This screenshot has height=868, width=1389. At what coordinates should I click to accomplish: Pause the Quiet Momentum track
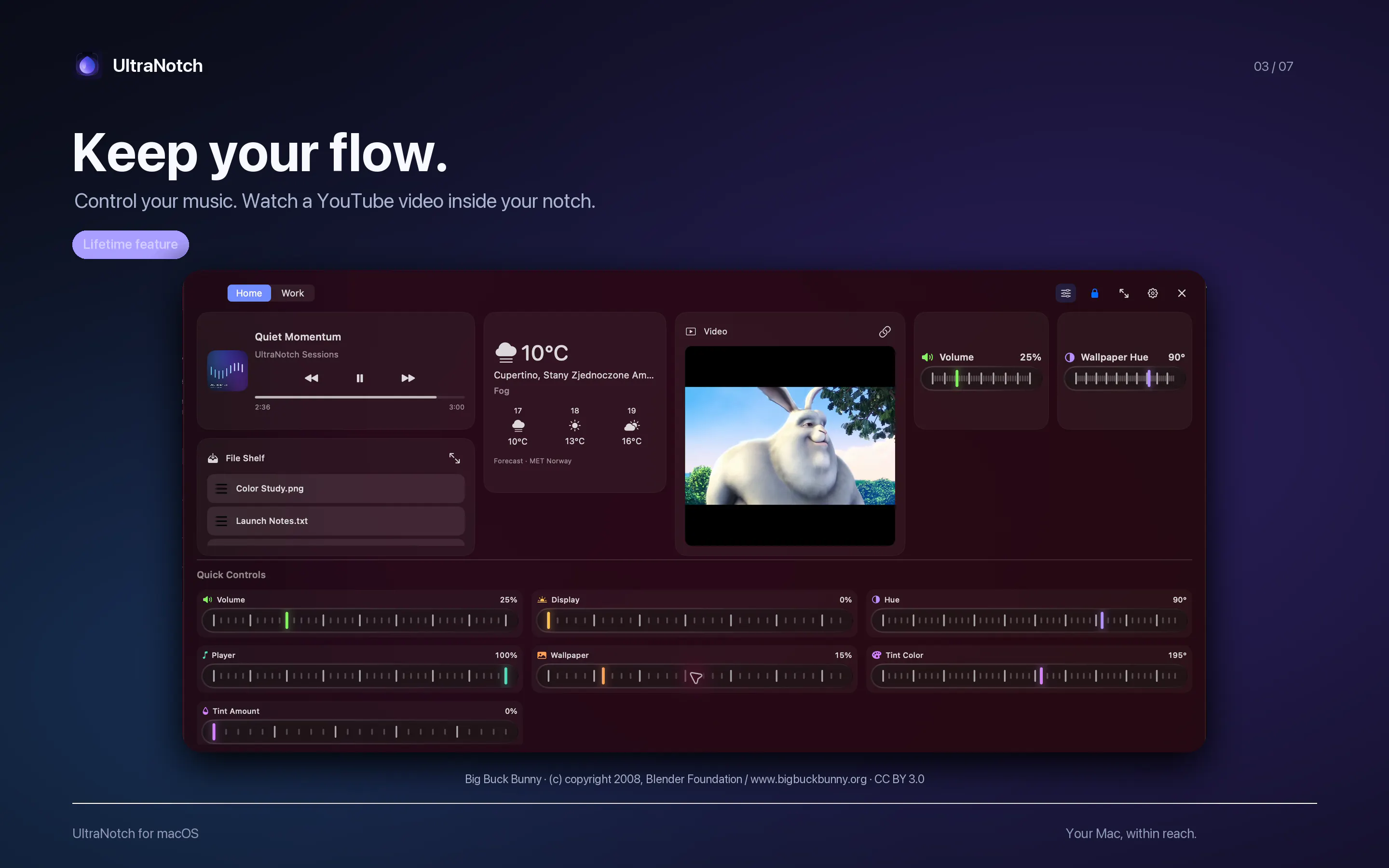tap(359, 378)
